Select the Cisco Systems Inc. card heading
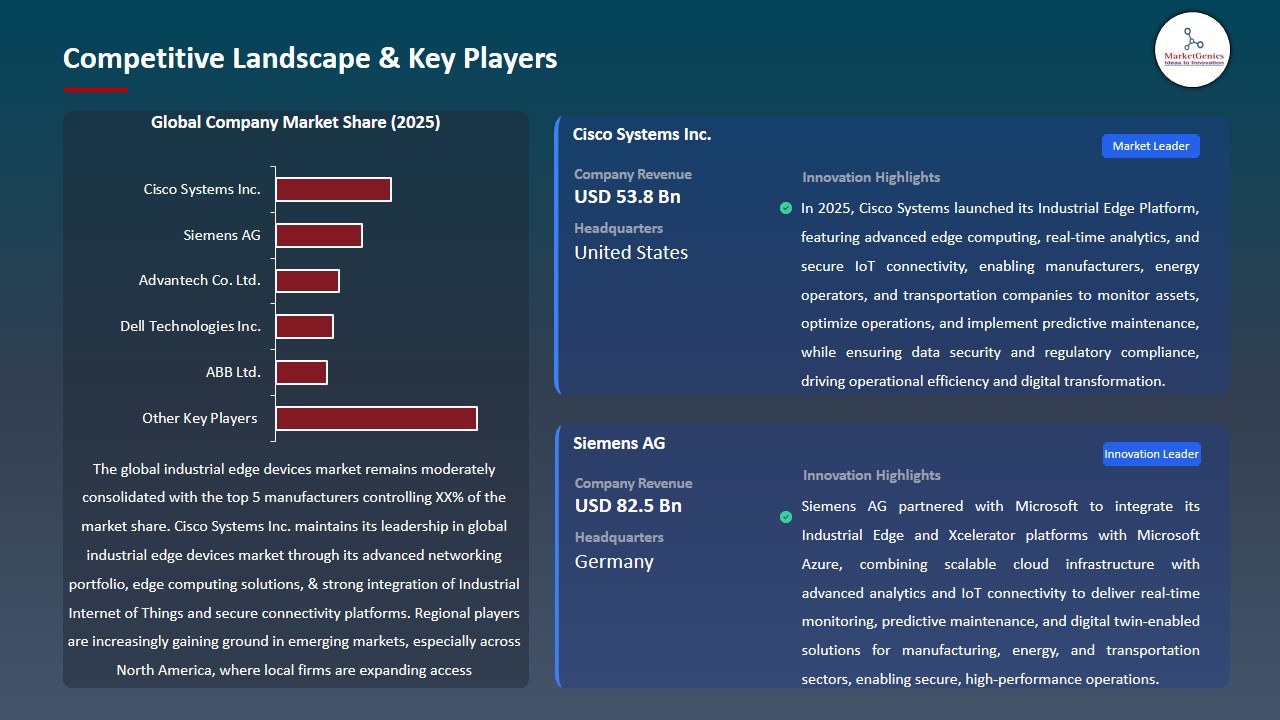The width and height of the screenshot is (1280, 720). [x=641, y=133]
